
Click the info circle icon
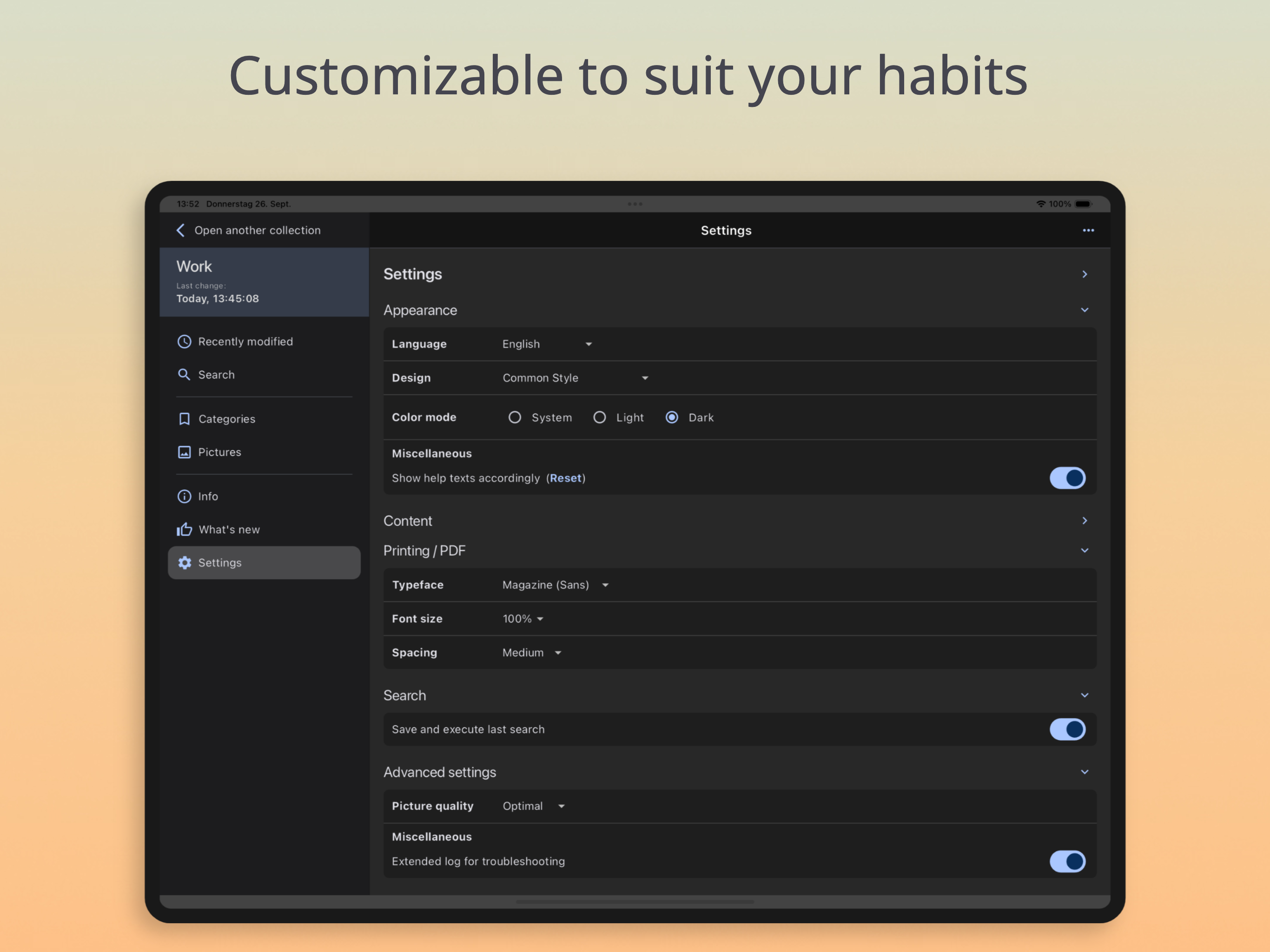184,496
